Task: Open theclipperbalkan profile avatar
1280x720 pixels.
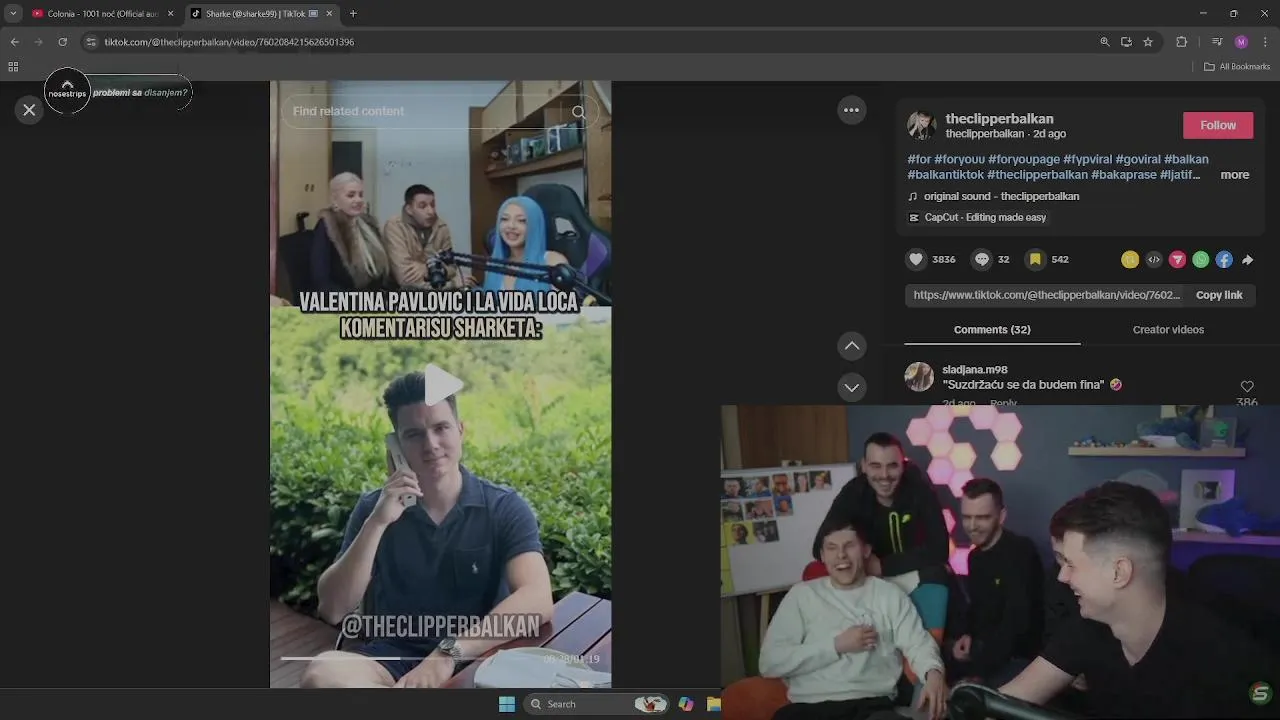Action: point(921,125)
